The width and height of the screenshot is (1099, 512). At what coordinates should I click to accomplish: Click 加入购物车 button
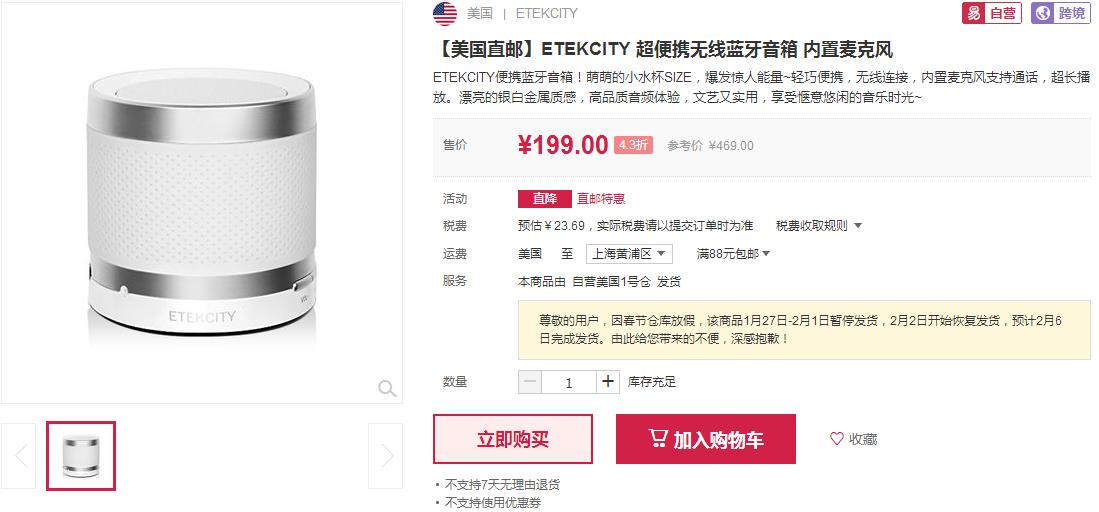(706, 439)
